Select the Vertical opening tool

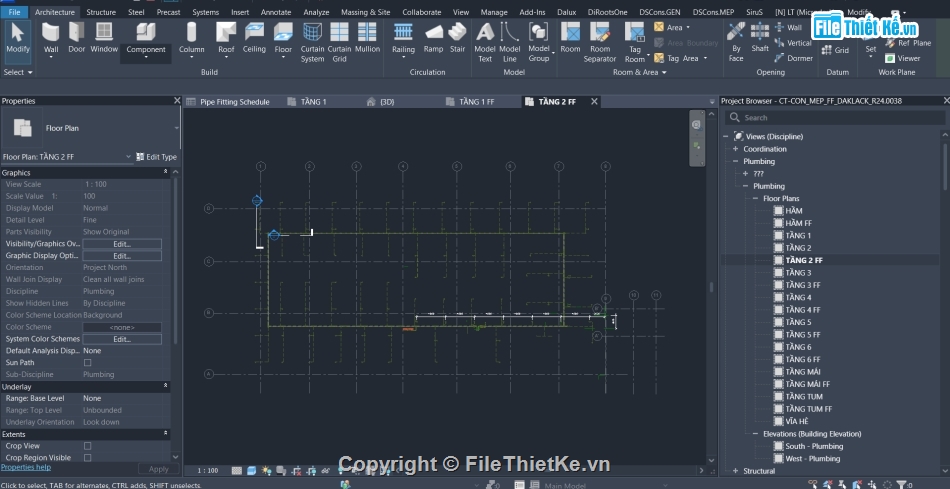click(793, 43)
